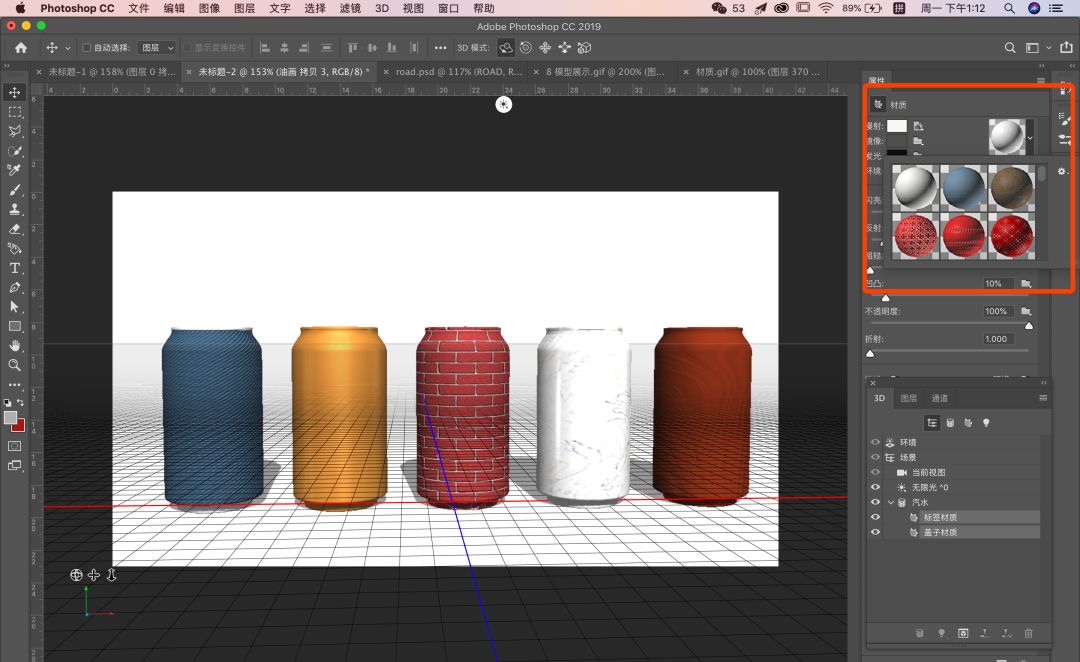Image resolution: width=1080 pixels, height=662 pixels.
Task: Switch to the 通道 panel tab
Action: pyautogui.click(x=939, y=398)
